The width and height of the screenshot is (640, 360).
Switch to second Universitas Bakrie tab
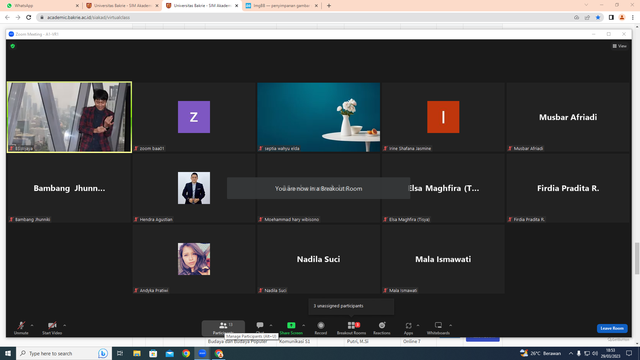[202, 6]
